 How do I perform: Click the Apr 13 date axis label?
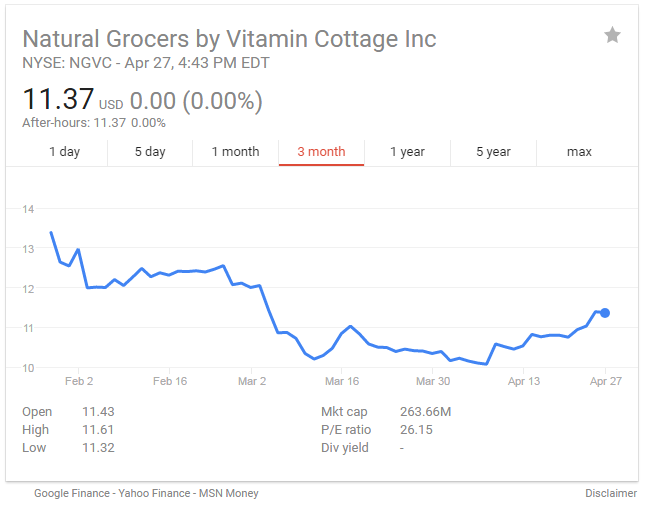[x=523, y=381]
